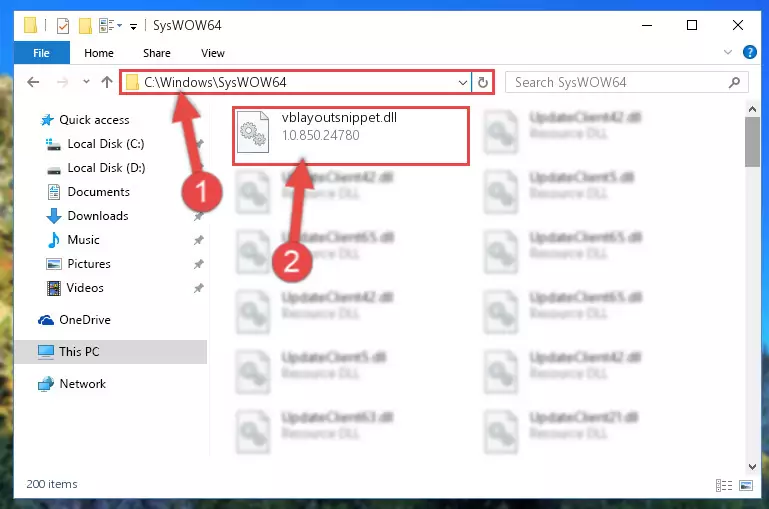Image resolution: width=769 pixels, height=509 pixels.
Task: Minimize the SysWOW64 window
Action: [x=647, y=25]
